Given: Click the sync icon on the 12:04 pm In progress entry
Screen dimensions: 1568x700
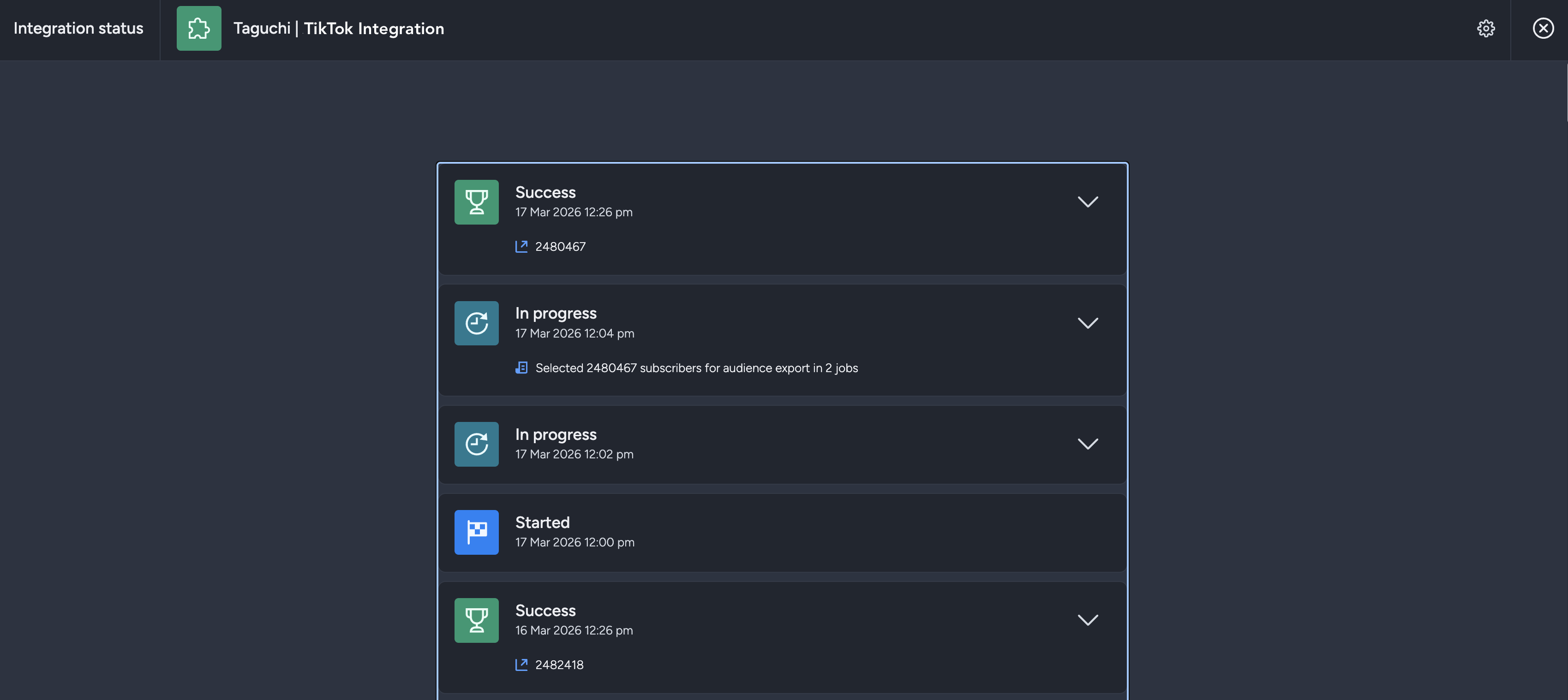Looking at the screenshot, I should pos(477,323).
